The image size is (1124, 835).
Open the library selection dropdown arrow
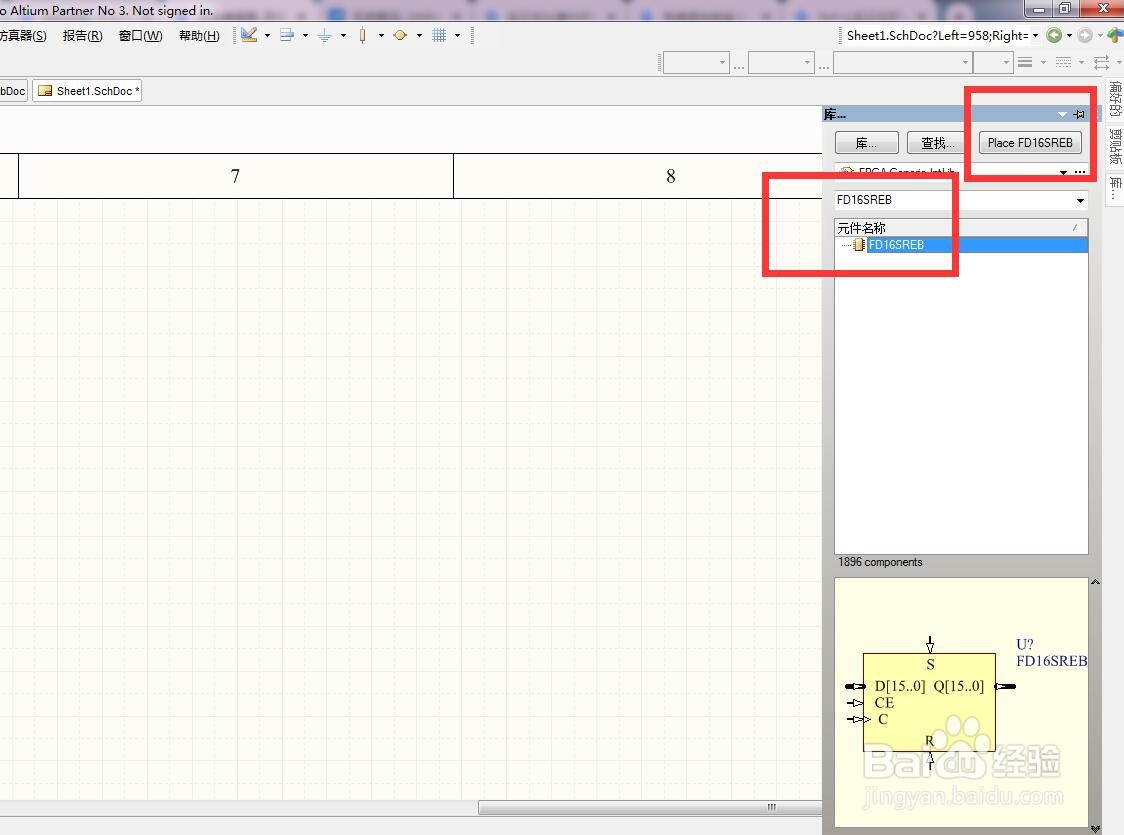pos(1063,172)
